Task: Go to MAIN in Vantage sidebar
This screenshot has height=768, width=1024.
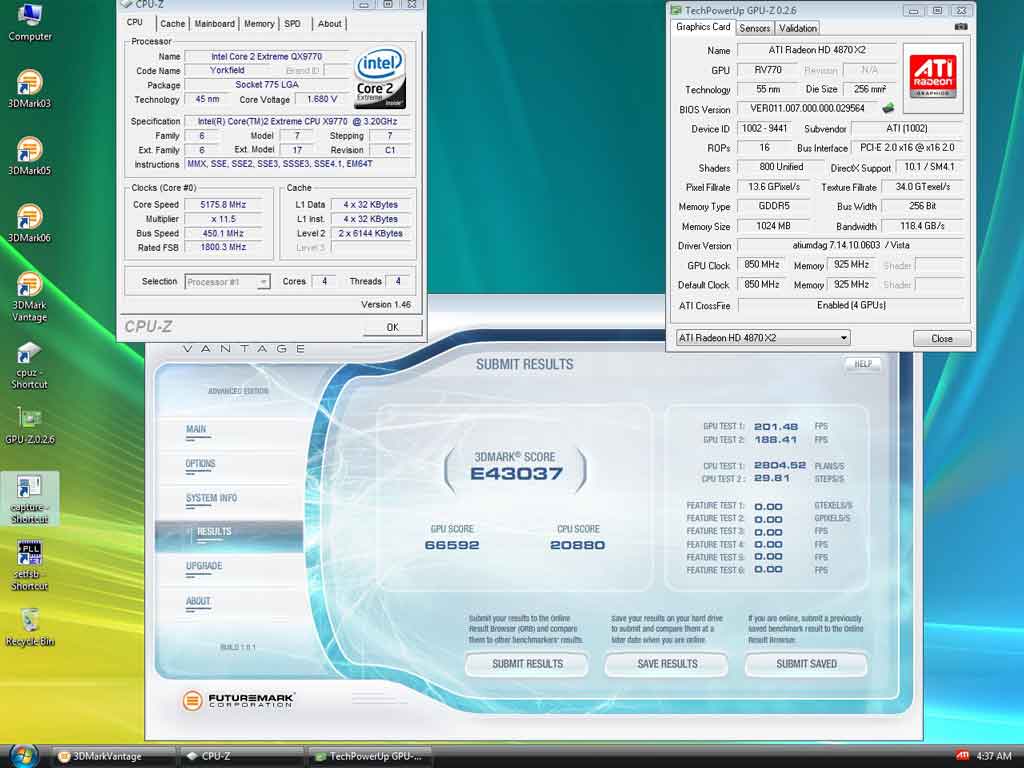Action: coord(196,429)
